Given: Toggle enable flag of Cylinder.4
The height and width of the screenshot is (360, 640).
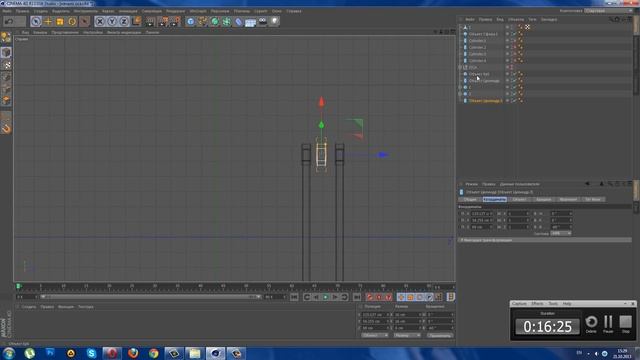Looking at the screenshot, I should (514, 60).
